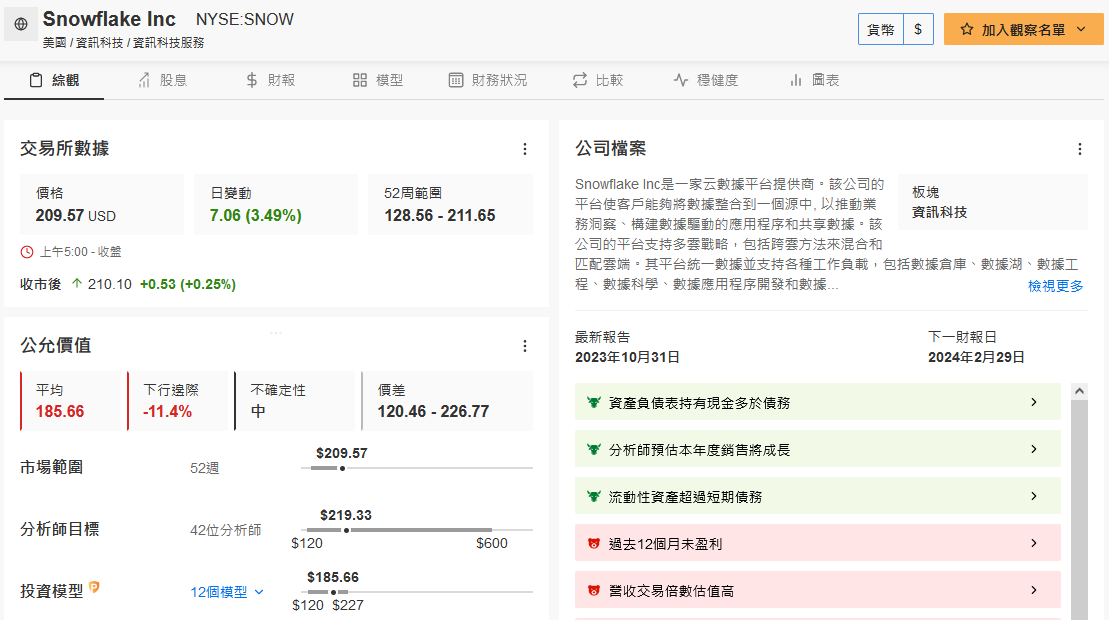This screenshot has height=620, width=1109.
Task: Click the bear icon on 營收交易倍數估值高
Action: pos(593,590)
